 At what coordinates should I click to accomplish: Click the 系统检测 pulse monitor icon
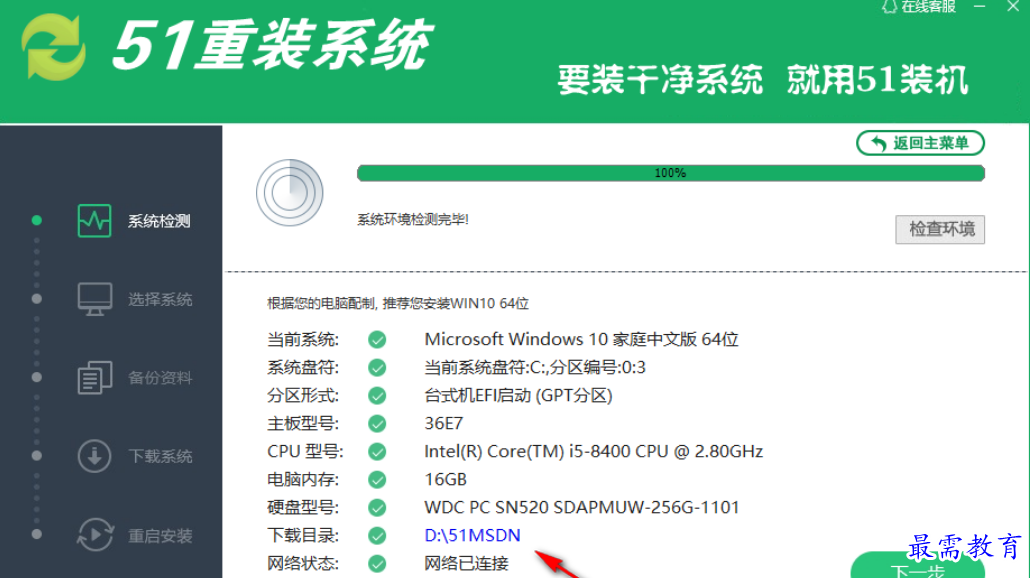94,221
